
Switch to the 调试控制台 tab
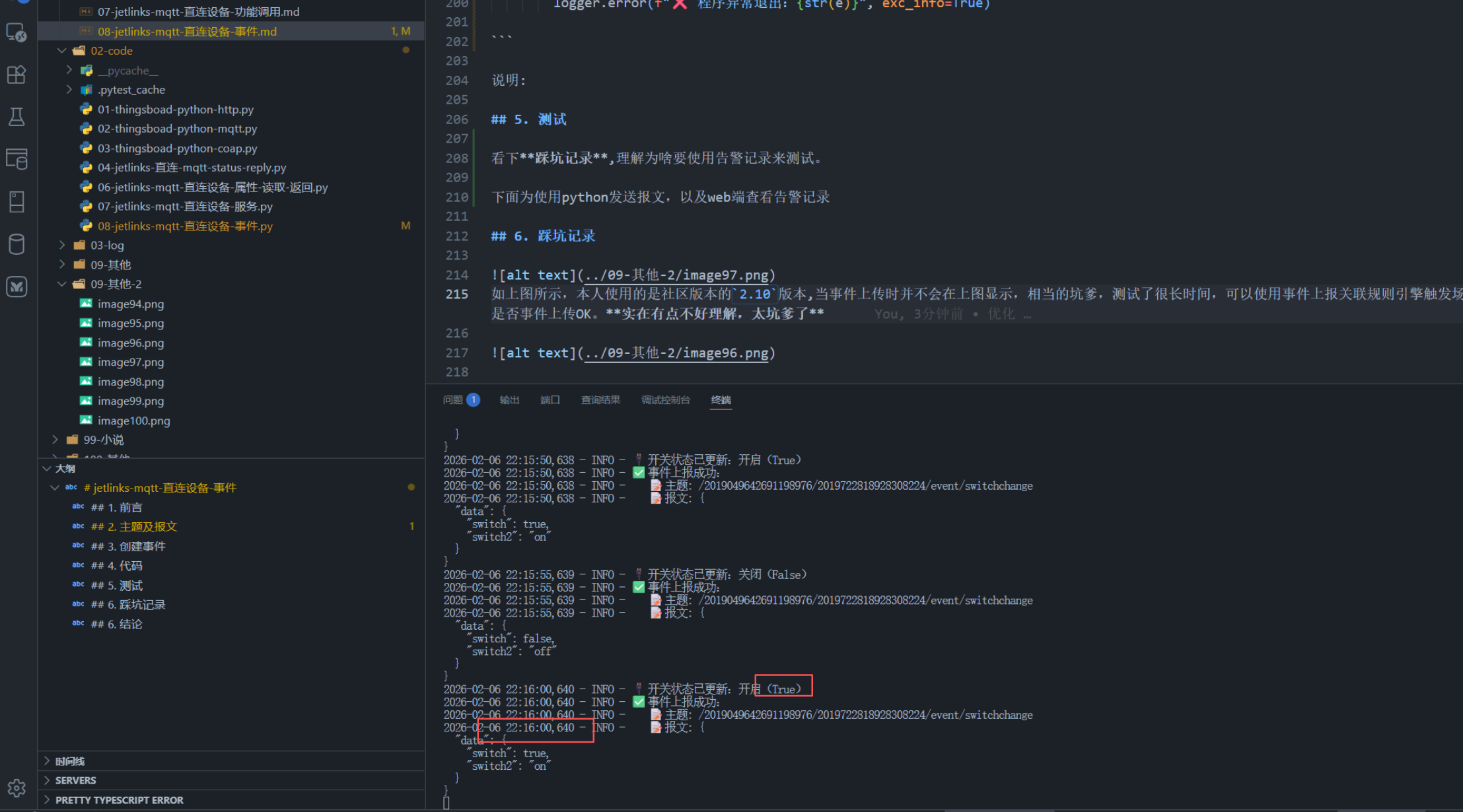(665, 400)
